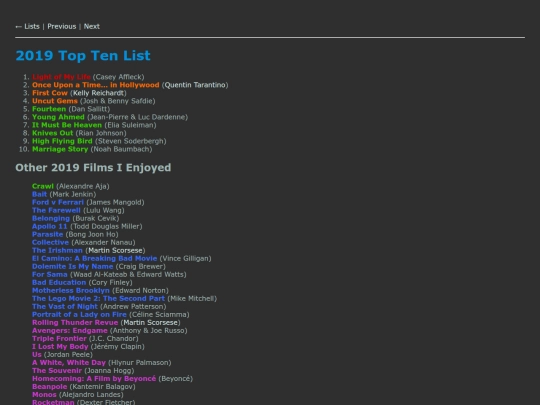This screenshot has width=540, height=405.
Task: Open the Knives Out link
Action: tap(53, 133)
